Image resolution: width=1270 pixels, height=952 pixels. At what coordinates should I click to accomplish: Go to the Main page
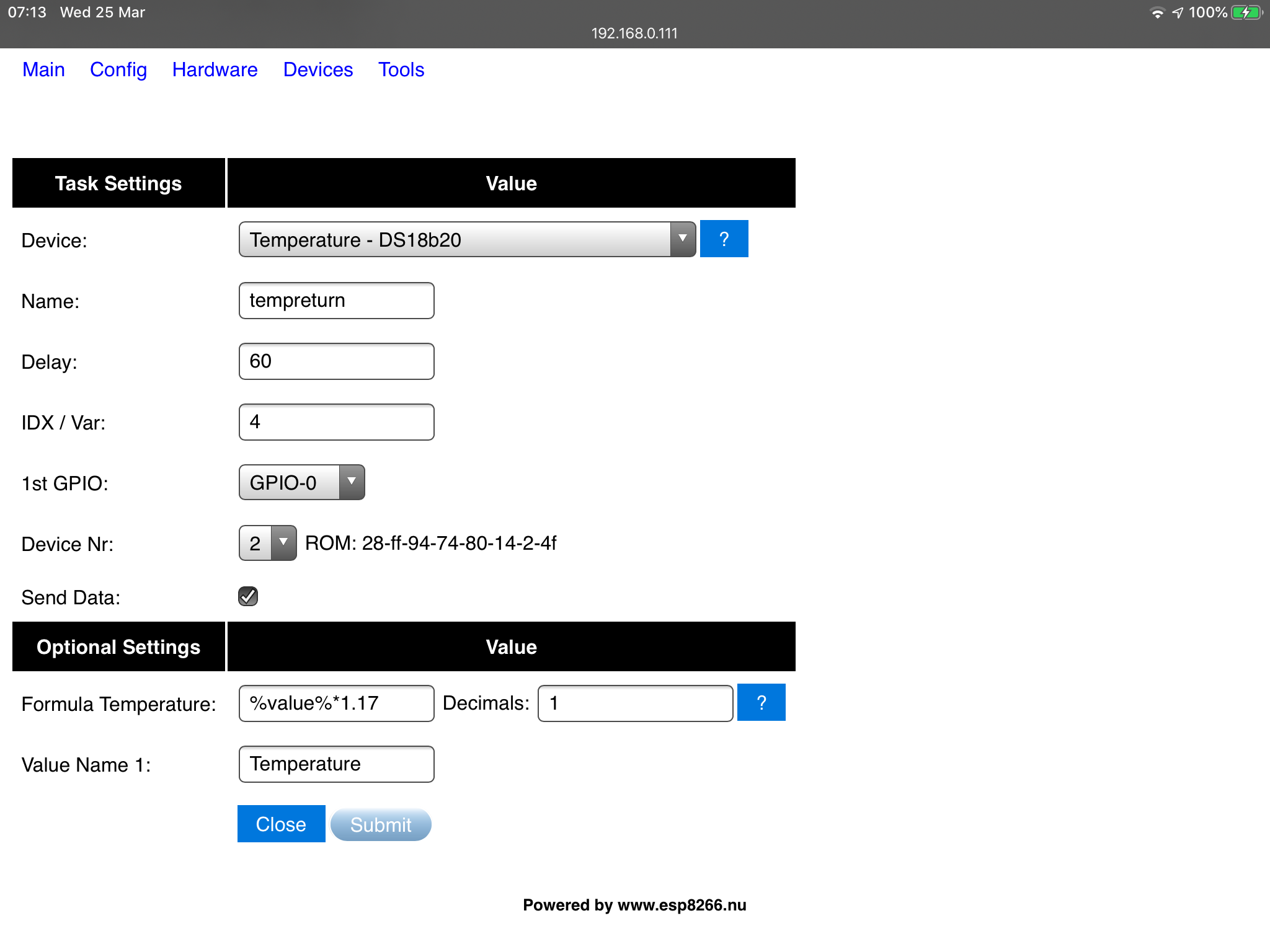coord(43,69)
